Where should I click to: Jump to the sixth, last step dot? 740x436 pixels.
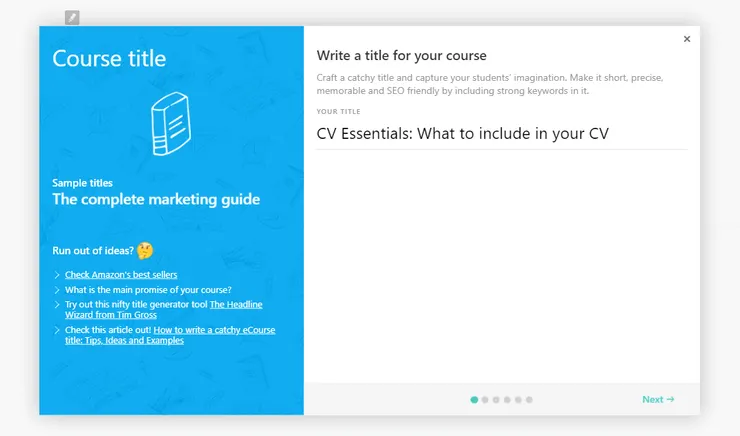[x=529, y=399]
